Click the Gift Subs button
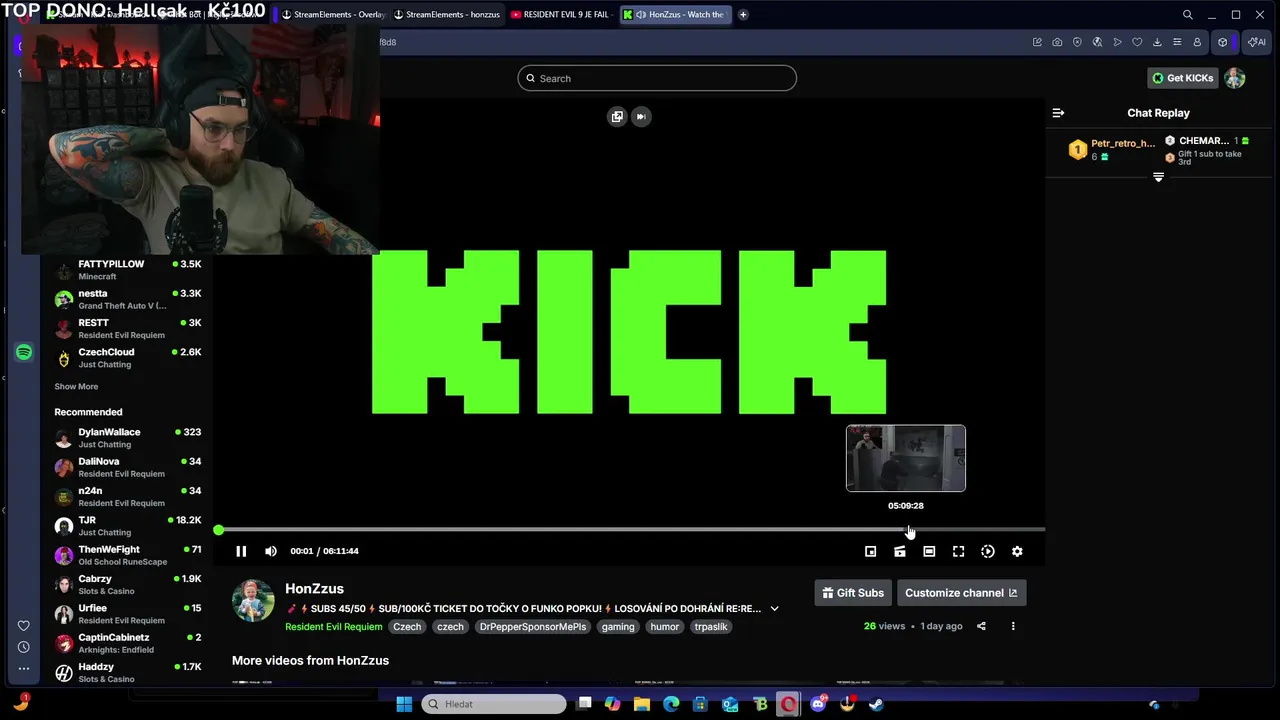 [x=853, y=593]
